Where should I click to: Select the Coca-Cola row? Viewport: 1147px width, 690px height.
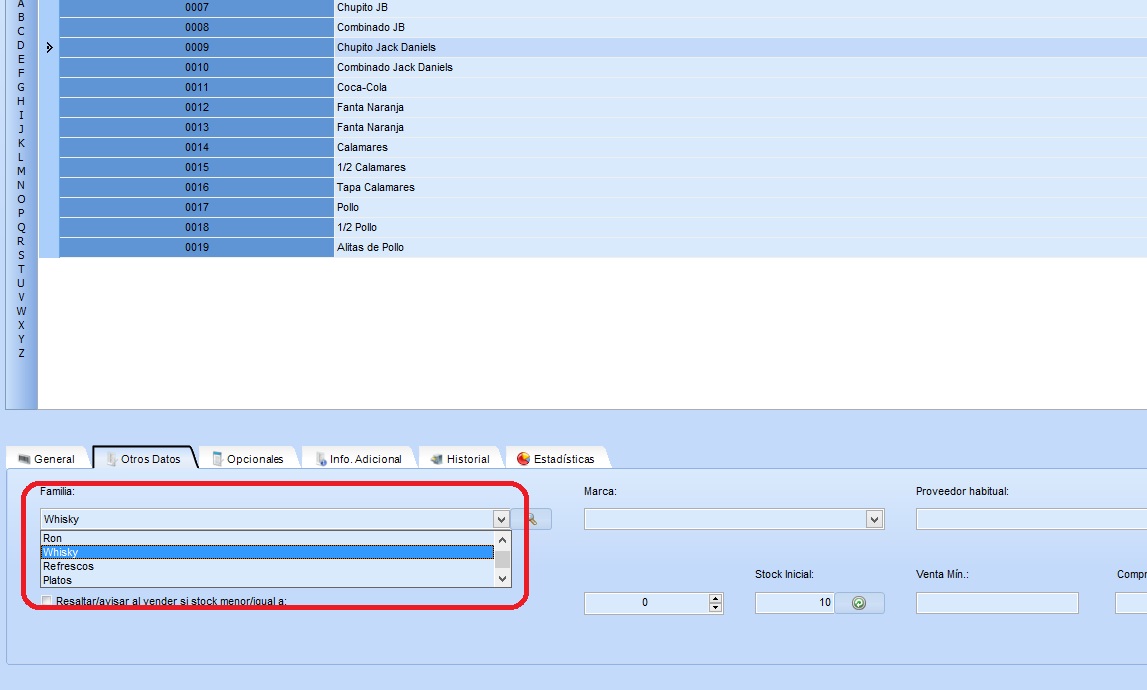click(x=603, y=87)
